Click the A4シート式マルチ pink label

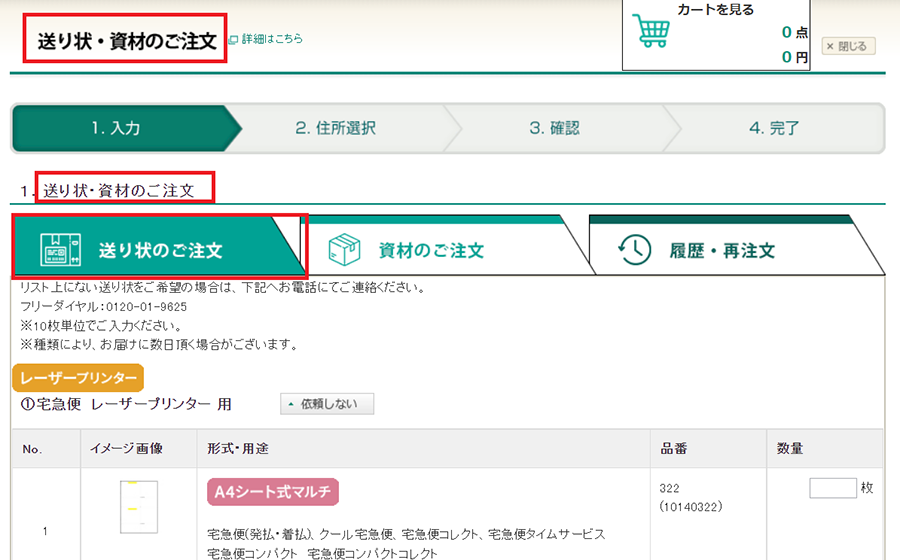[x=273, y=492]
